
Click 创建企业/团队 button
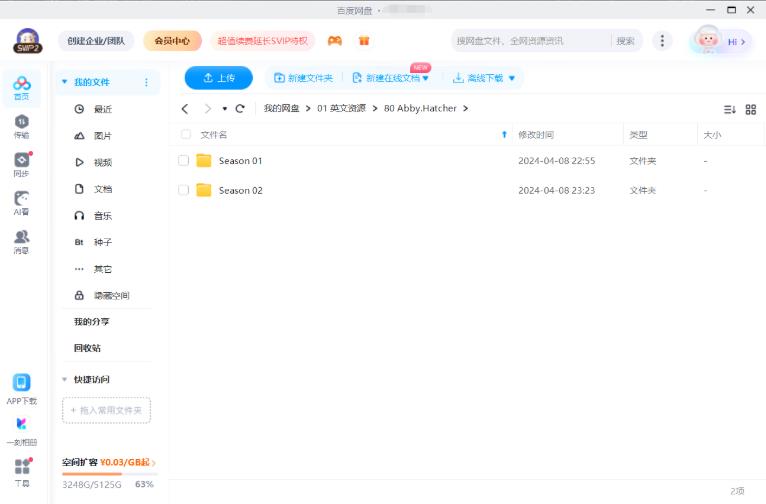pos(96,41)
